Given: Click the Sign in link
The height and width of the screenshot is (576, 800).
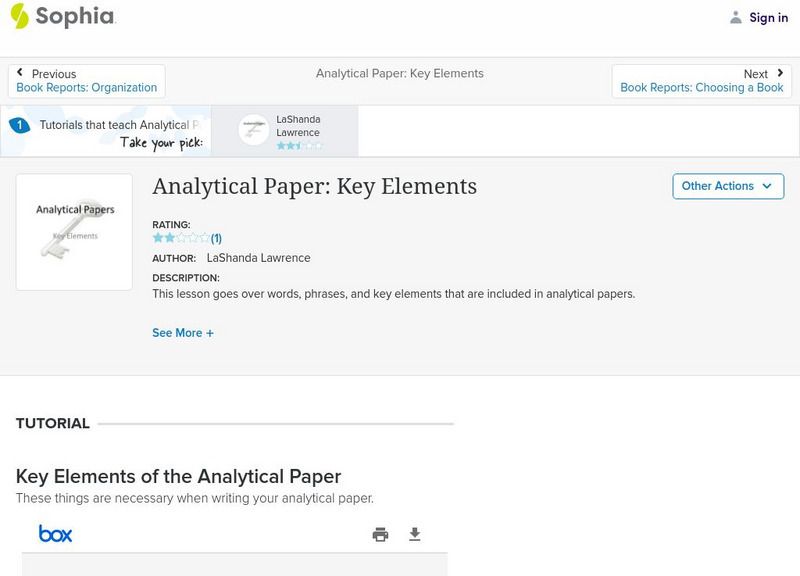Looking at the screenshot, I should click(x=768, y=18).
